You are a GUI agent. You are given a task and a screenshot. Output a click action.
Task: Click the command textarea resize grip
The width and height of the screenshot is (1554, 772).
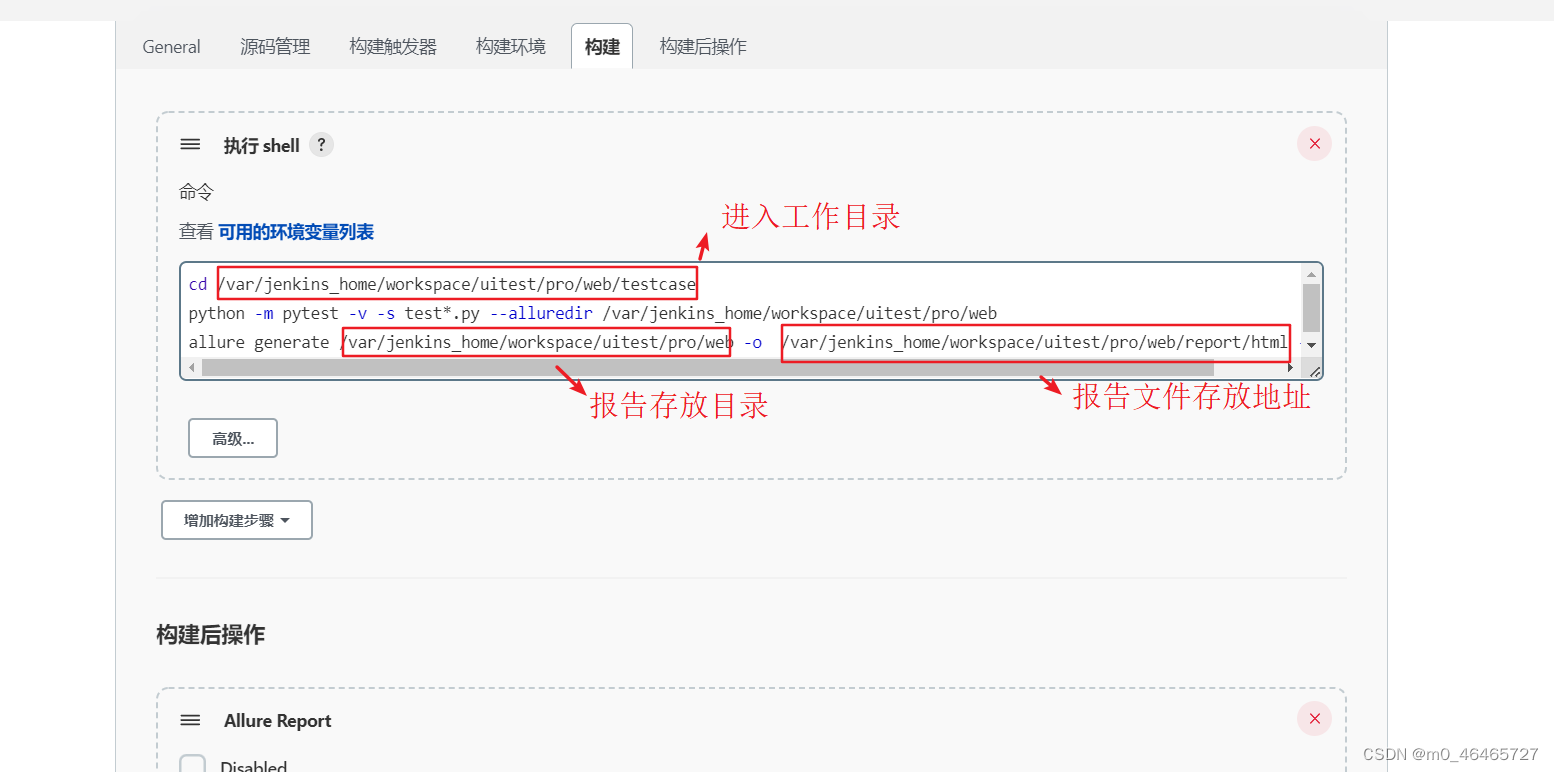click(1314, 370)
